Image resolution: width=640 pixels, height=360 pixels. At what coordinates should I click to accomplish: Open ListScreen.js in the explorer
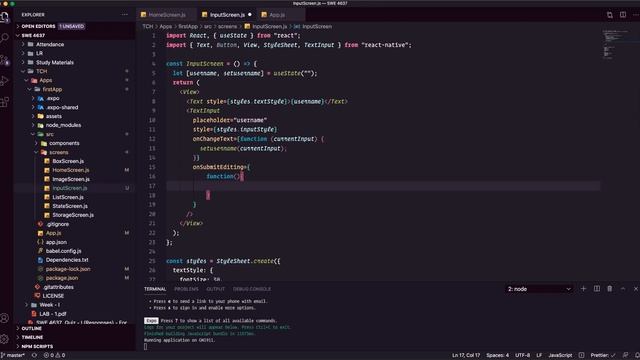68,197
